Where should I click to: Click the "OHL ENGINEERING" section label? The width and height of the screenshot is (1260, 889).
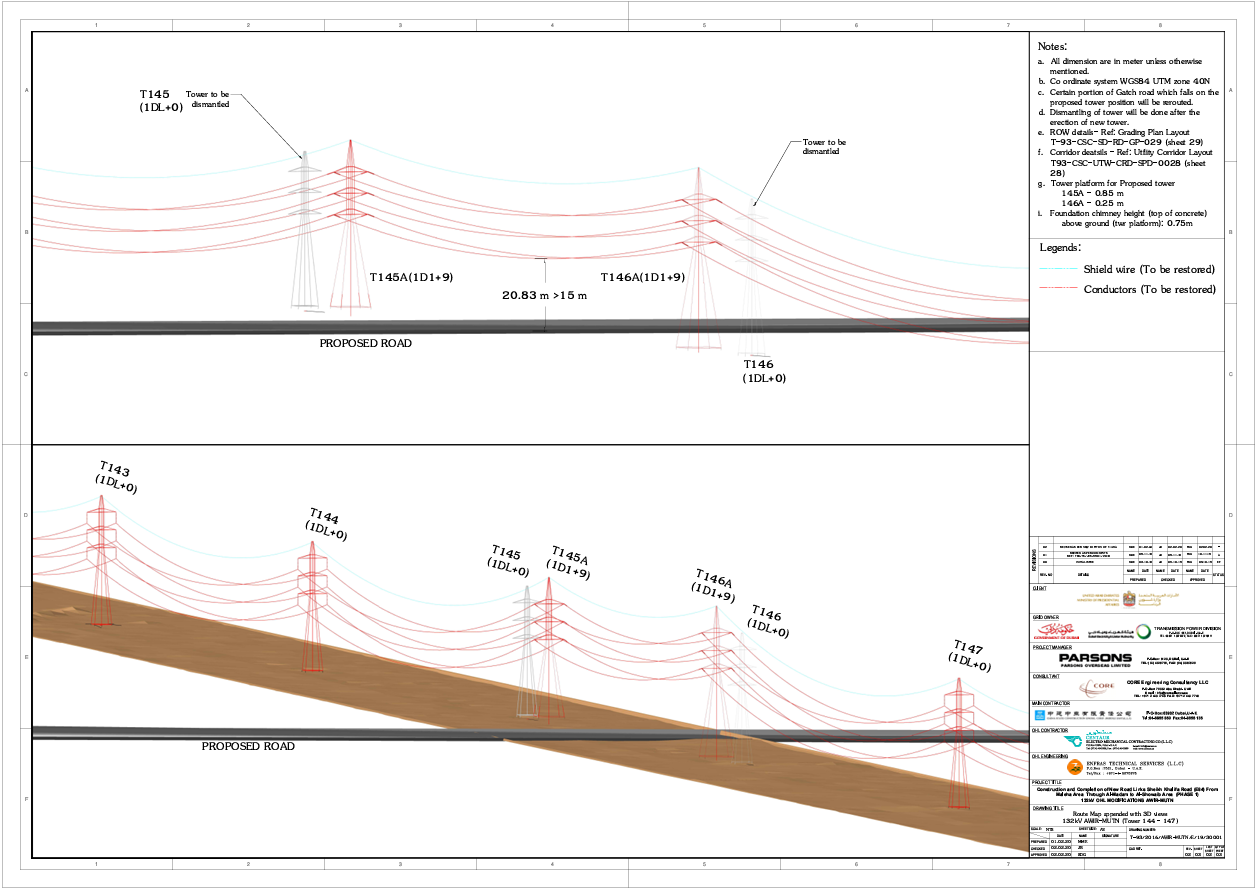pos(1049,756)
